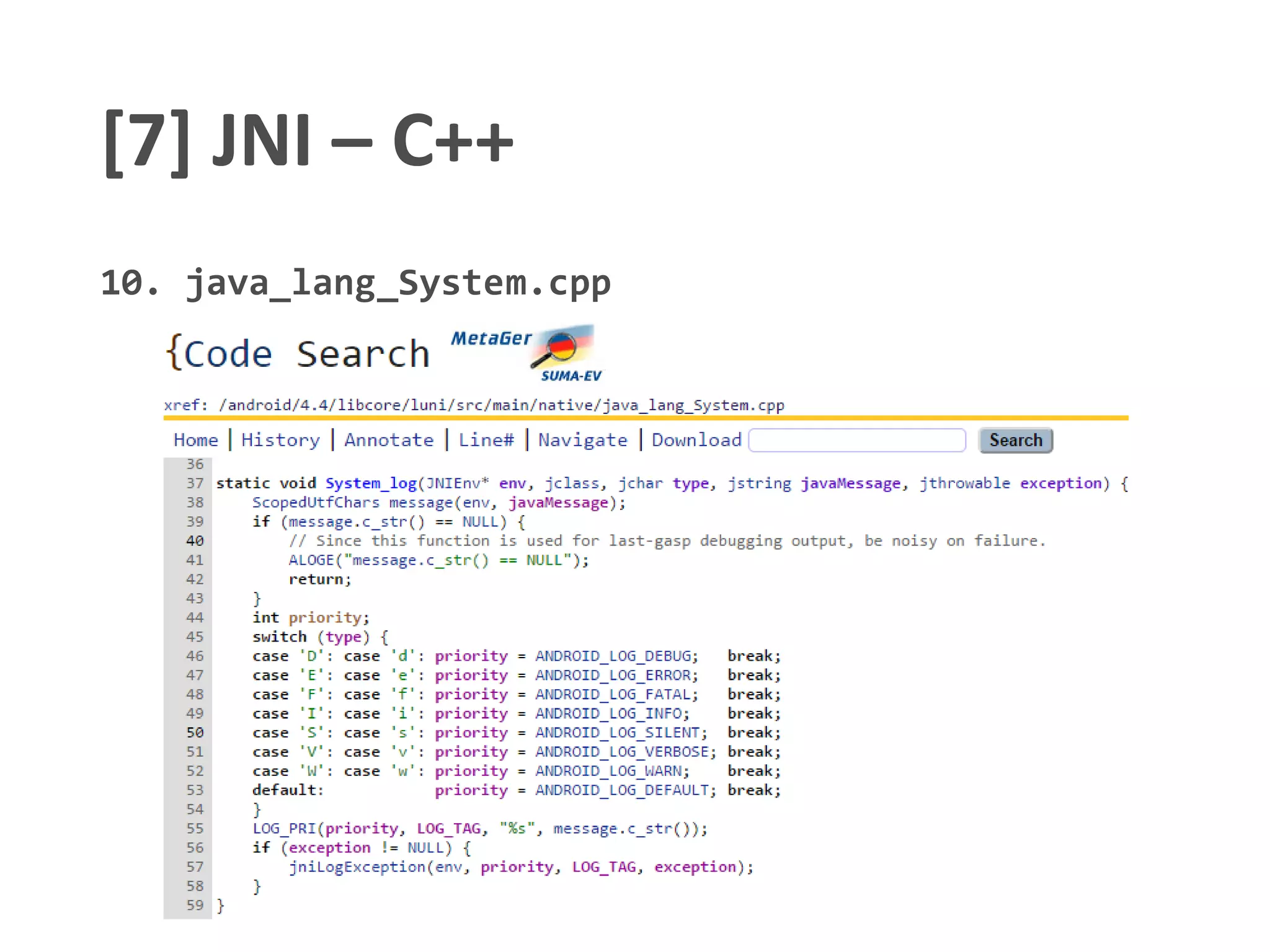Click ANDROID_LOG_VERBOSE symbol

pos(623,752)
